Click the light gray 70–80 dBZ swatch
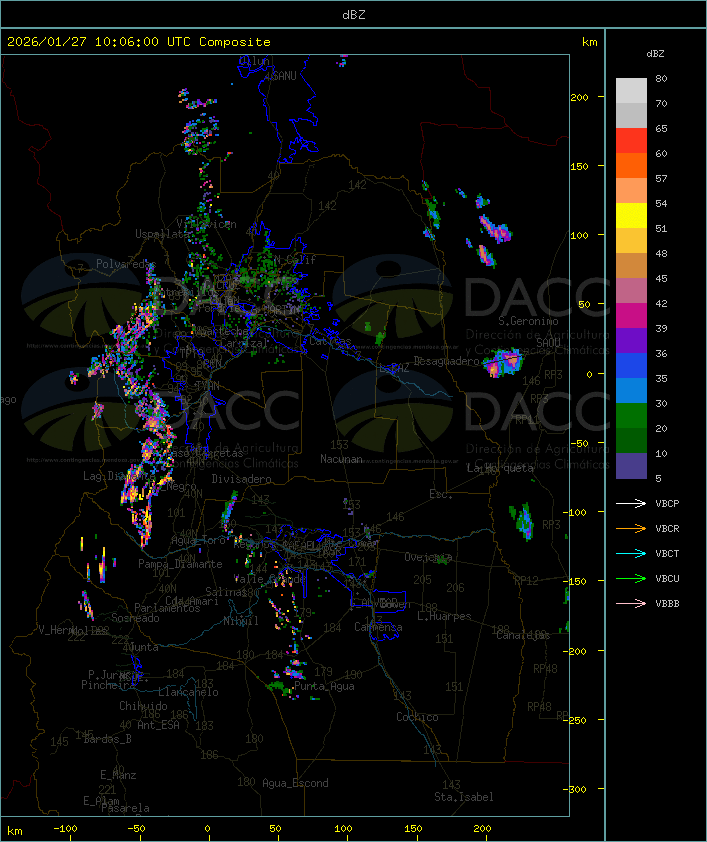Viewport: 707px width, 842px height. click(x=631, y=90)
